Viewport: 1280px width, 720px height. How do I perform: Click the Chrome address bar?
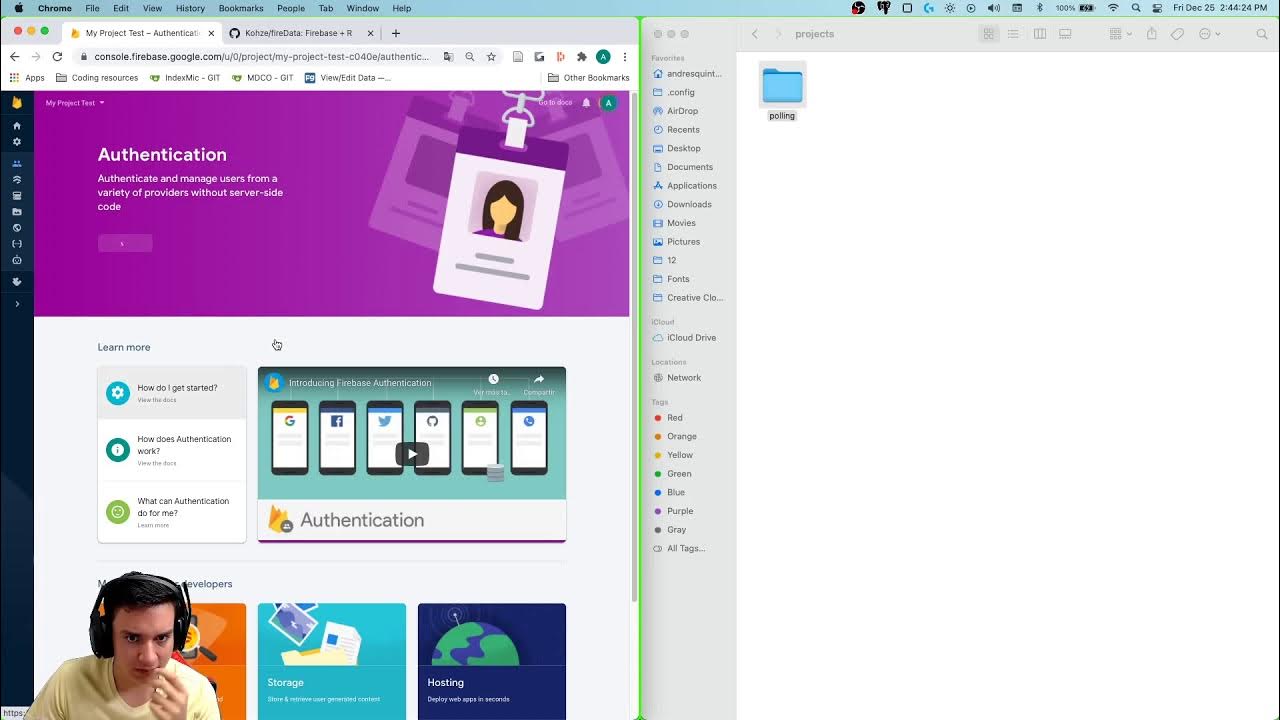(261, 57)
